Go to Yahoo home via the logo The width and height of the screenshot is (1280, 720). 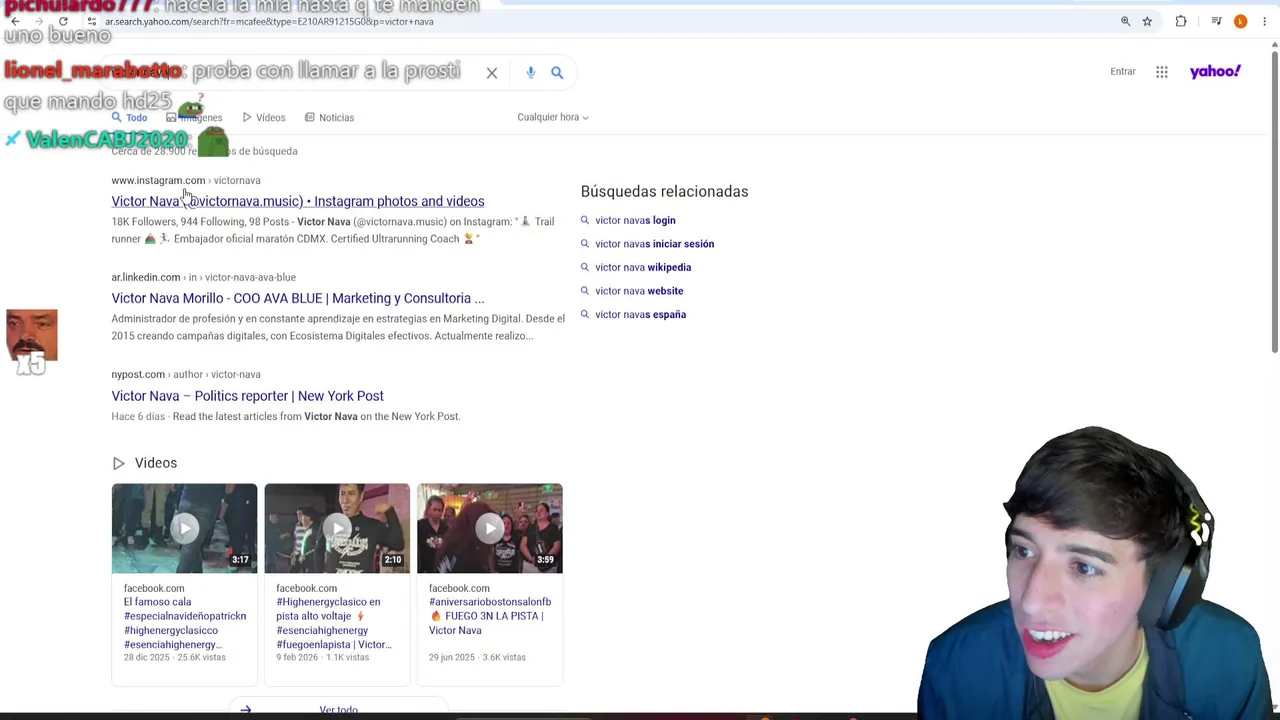(x=1215, y=71)
